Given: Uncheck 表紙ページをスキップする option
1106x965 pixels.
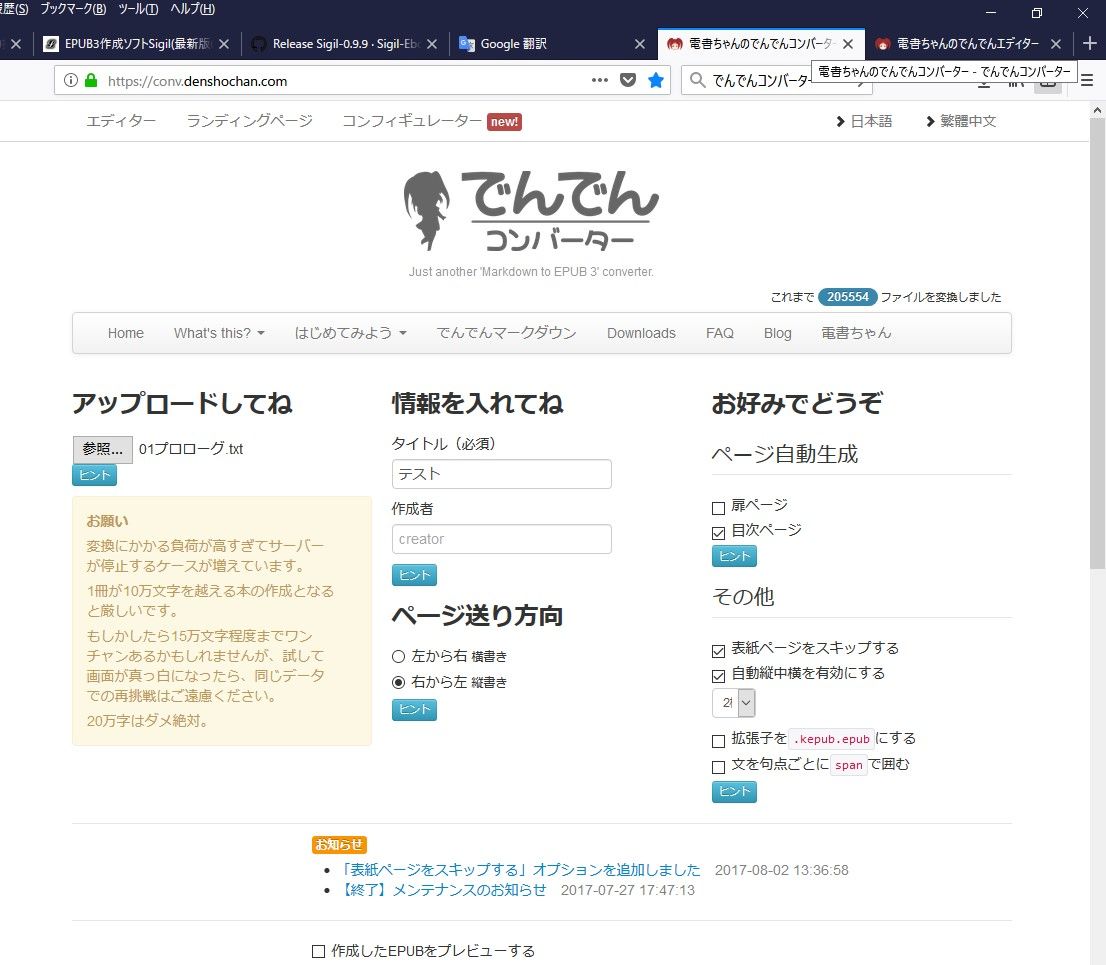Looking at the screenshot, I should 718,651.
